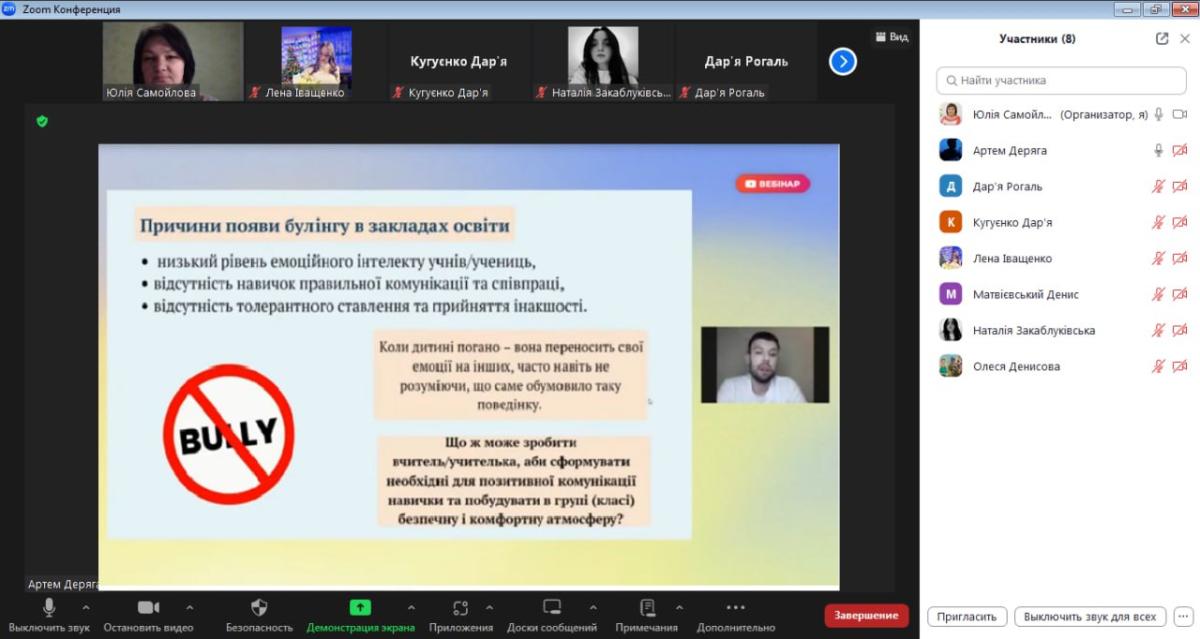Open the more options menu below the participant list

[1183, 616]
